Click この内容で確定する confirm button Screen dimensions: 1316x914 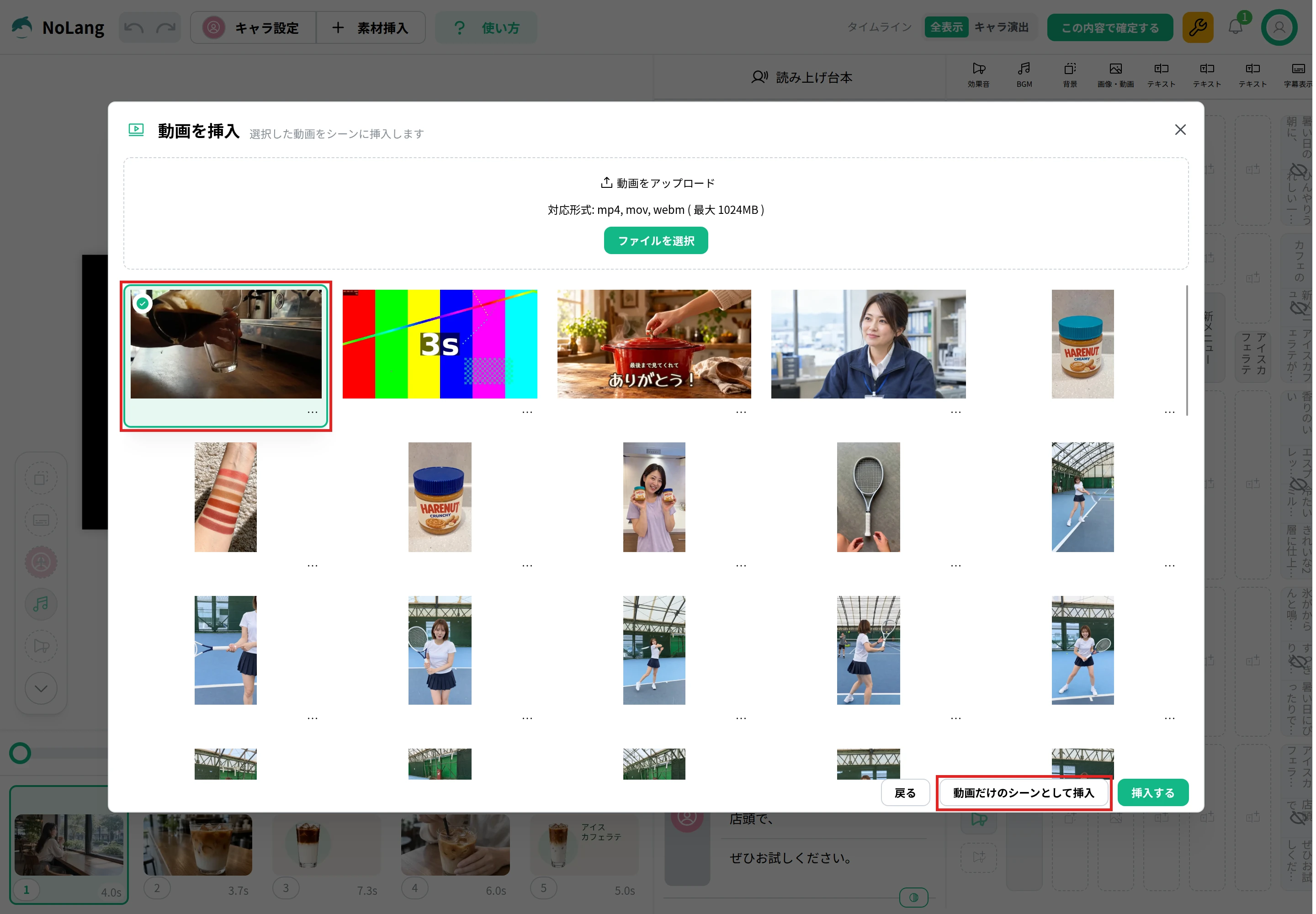(x=1110, y=27)
